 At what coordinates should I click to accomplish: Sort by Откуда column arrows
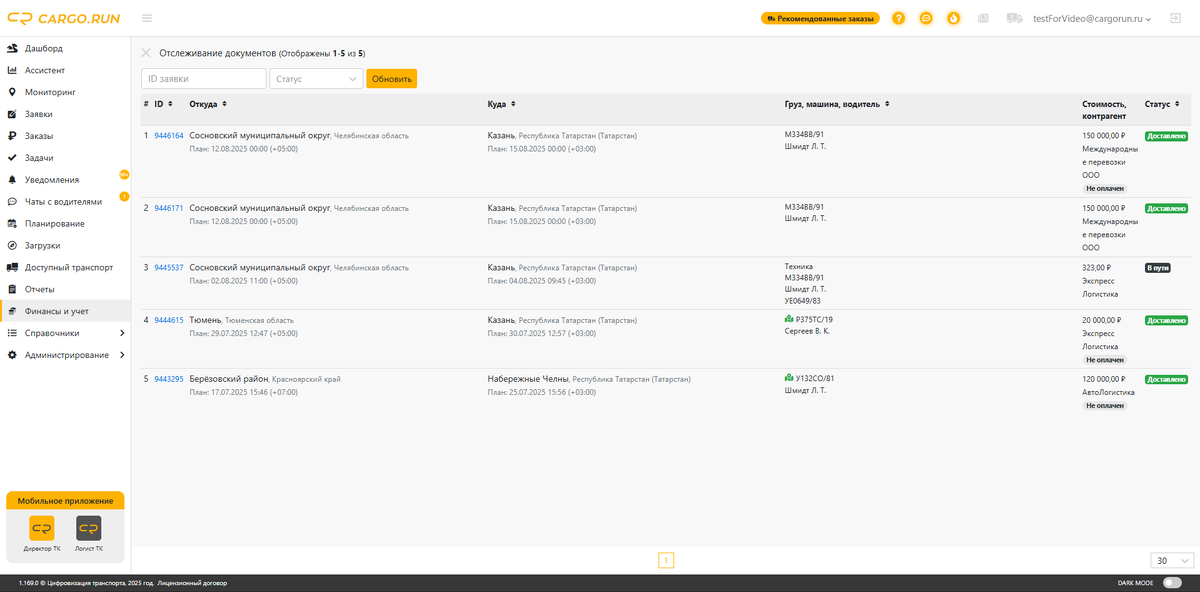[x=224, y=104]
